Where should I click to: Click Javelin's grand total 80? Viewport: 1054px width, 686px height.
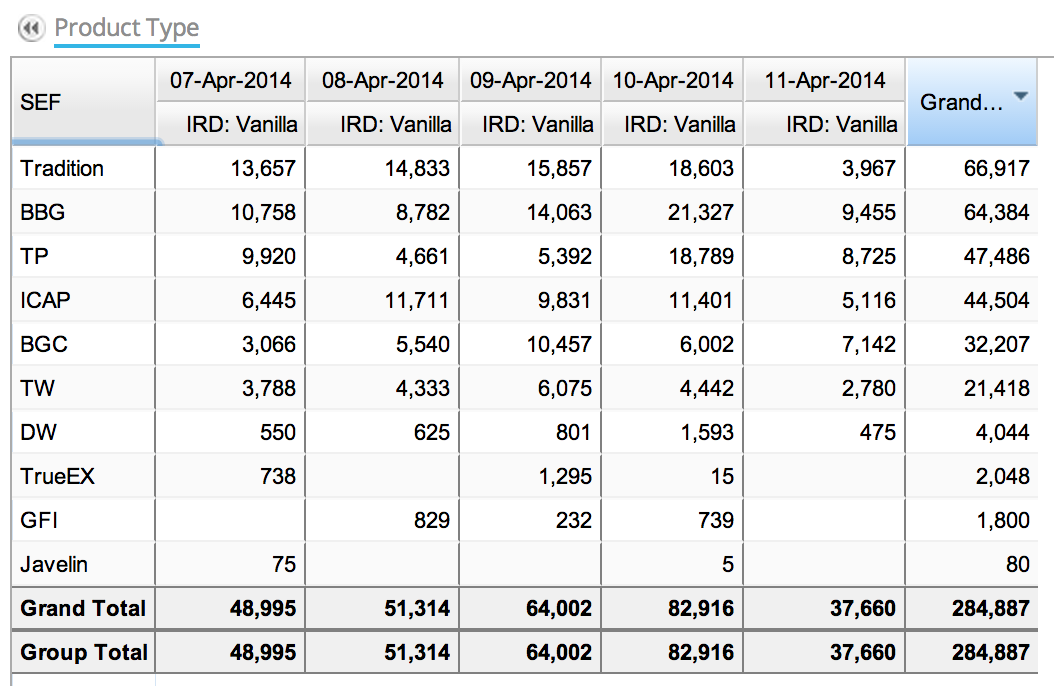(x=1018, y=564)
